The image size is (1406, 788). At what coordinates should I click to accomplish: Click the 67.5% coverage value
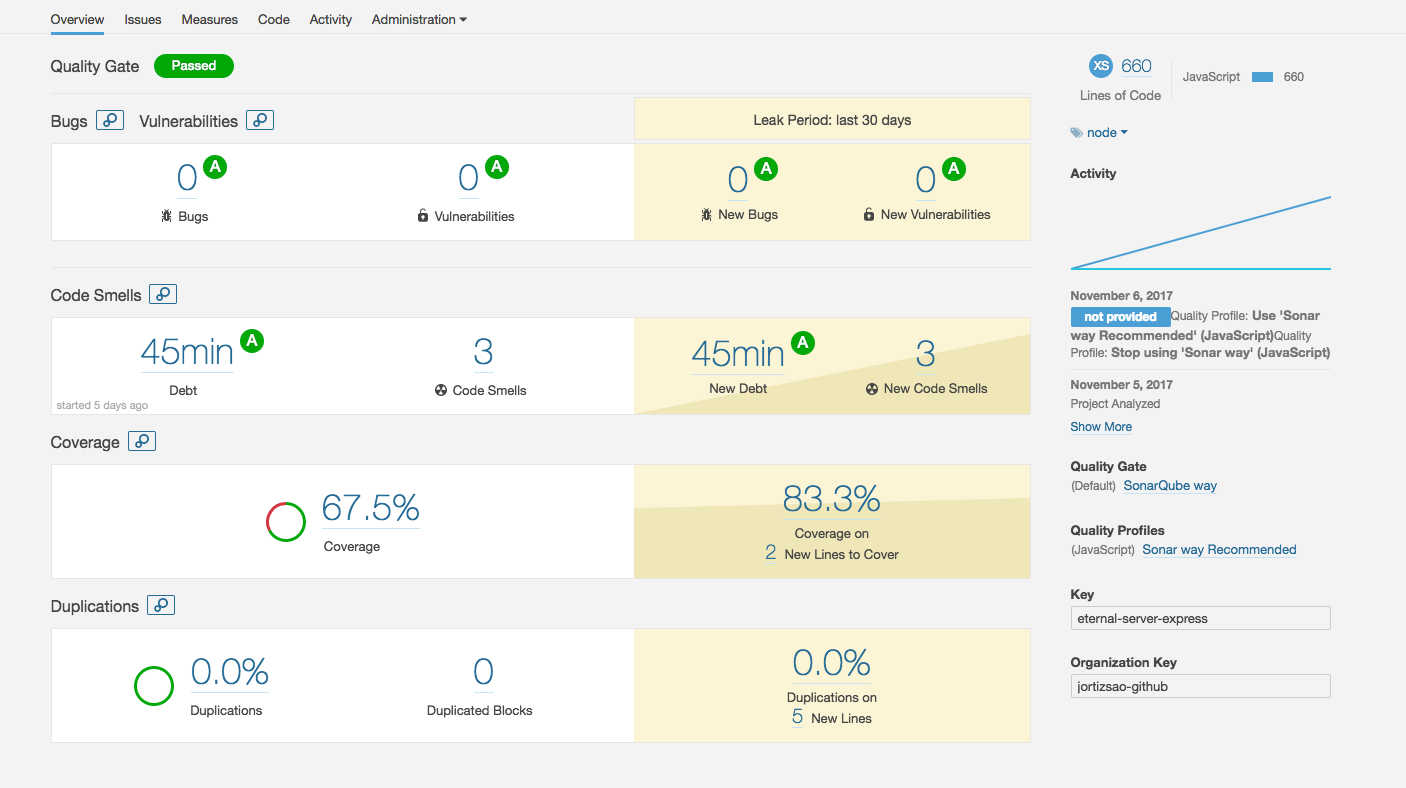pos(370,508)
